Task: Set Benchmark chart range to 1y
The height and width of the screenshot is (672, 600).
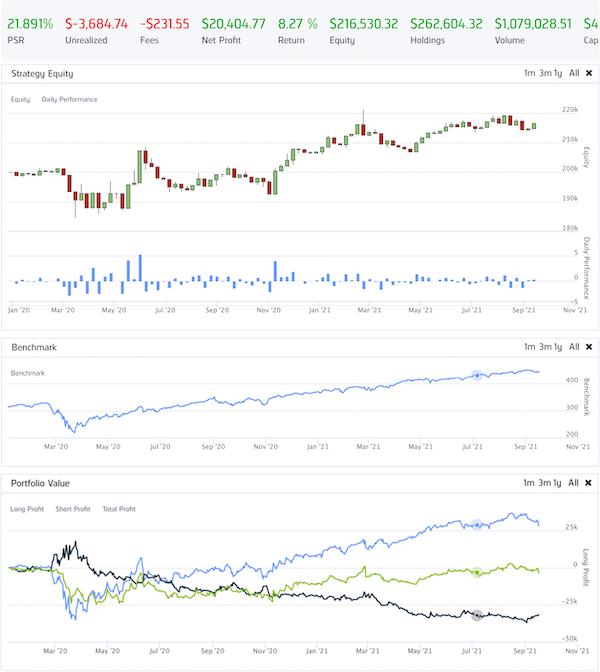Action: point(558,347)
